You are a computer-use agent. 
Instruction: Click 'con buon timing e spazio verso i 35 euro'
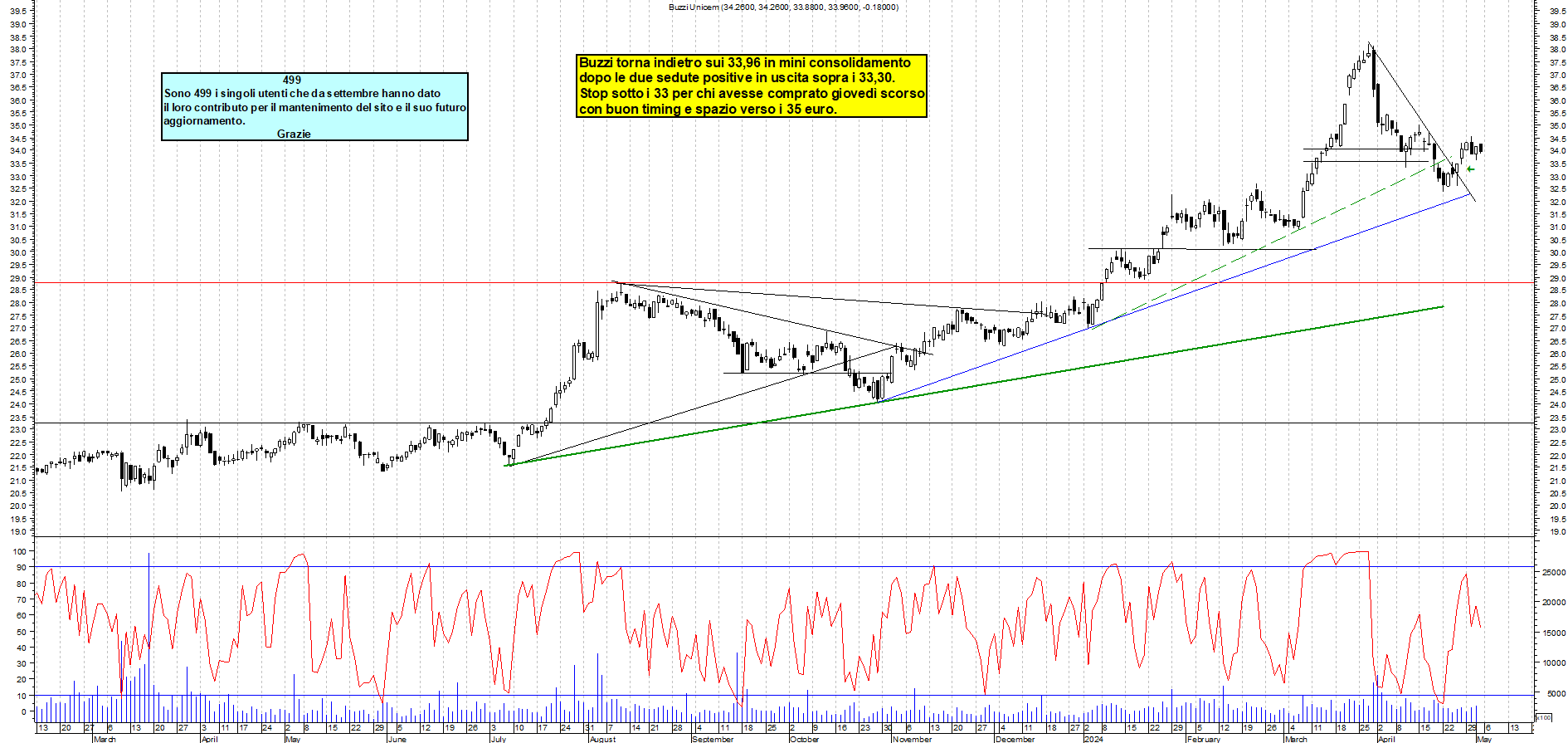click(x=709, y=109)
